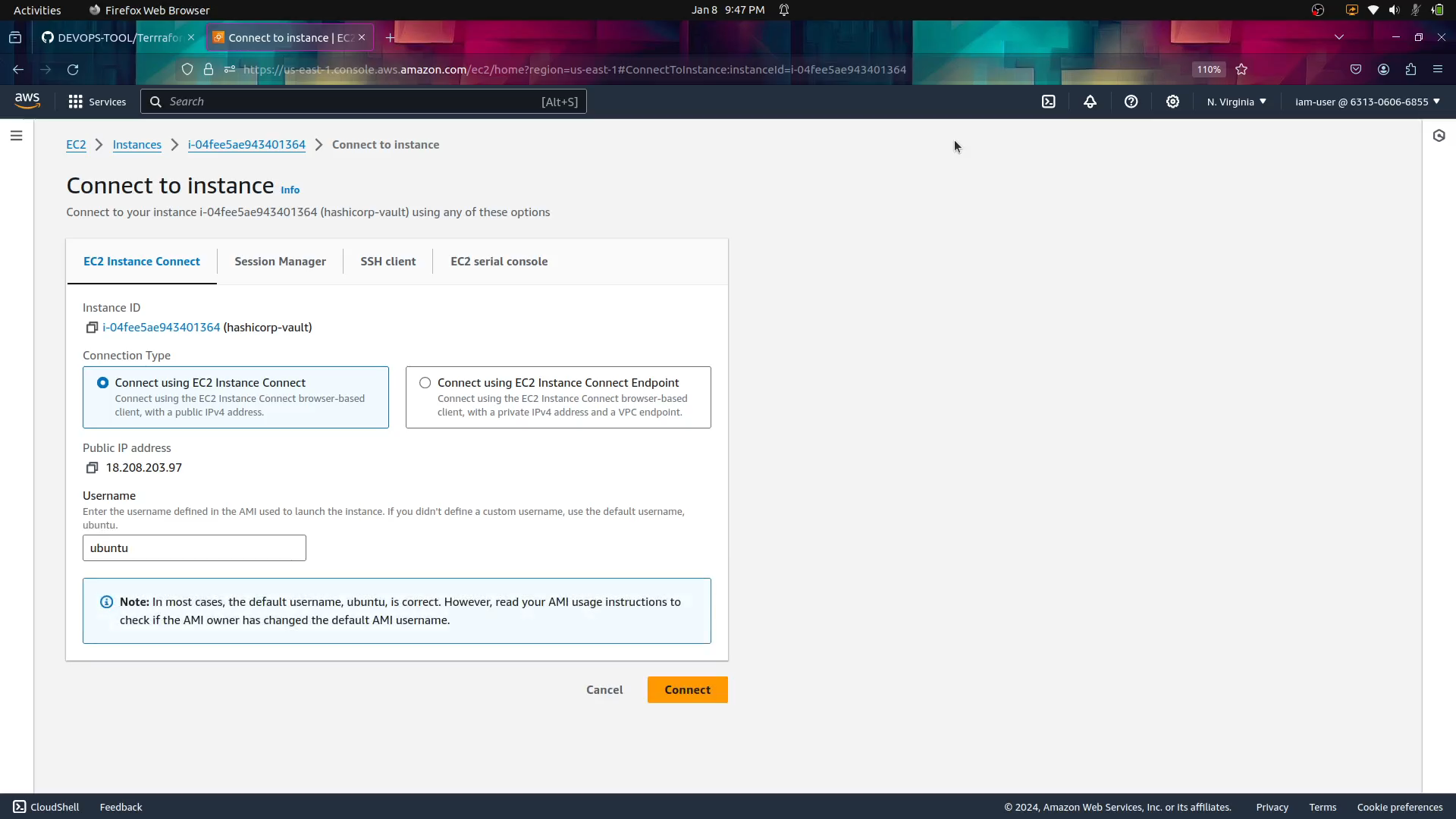Image resolution: width=1456 pixels, height=819 pixels.
Task: Click the AWS help question mark icon
Action: (1131, 102)
